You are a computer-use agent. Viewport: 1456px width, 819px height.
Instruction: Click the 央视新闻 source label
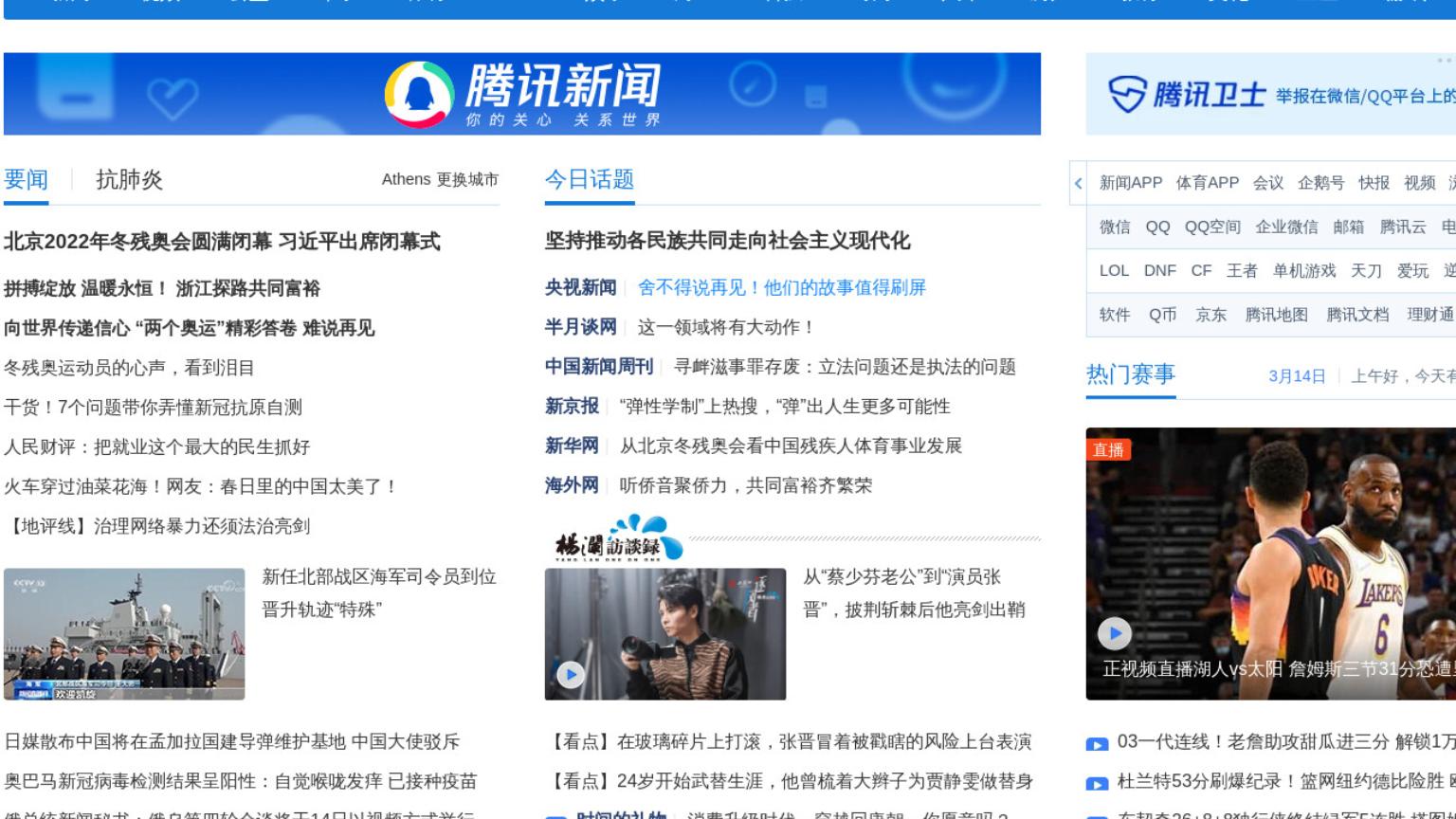[580, 287]
